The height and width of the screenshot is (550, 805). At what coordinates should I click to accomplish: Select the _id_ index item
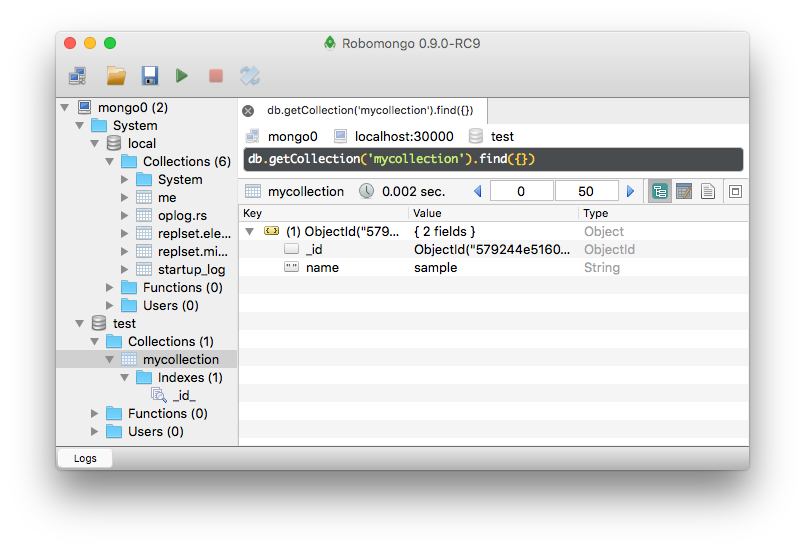184,395
